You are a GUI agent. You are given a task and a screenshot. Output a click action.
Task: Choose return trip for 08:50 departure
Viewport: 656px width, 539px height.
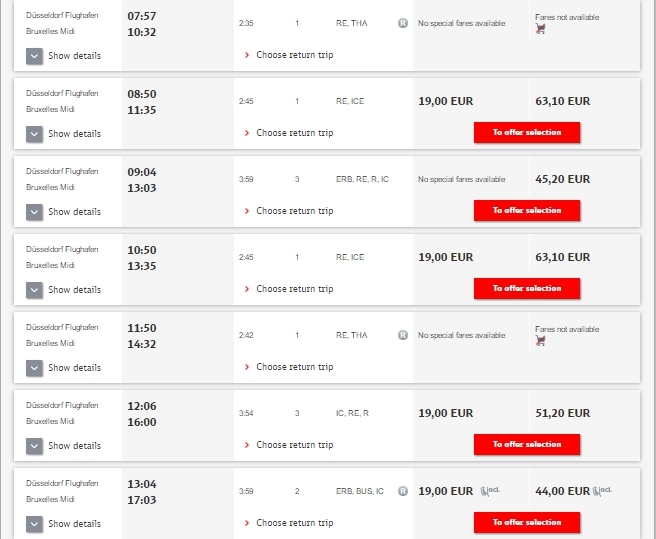pyautogui.click(x=294, y=133)
